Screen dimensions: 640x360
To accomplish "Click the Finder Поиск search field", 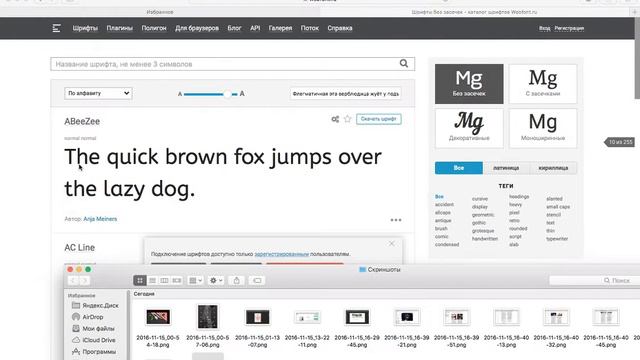I will pos(594,280).
